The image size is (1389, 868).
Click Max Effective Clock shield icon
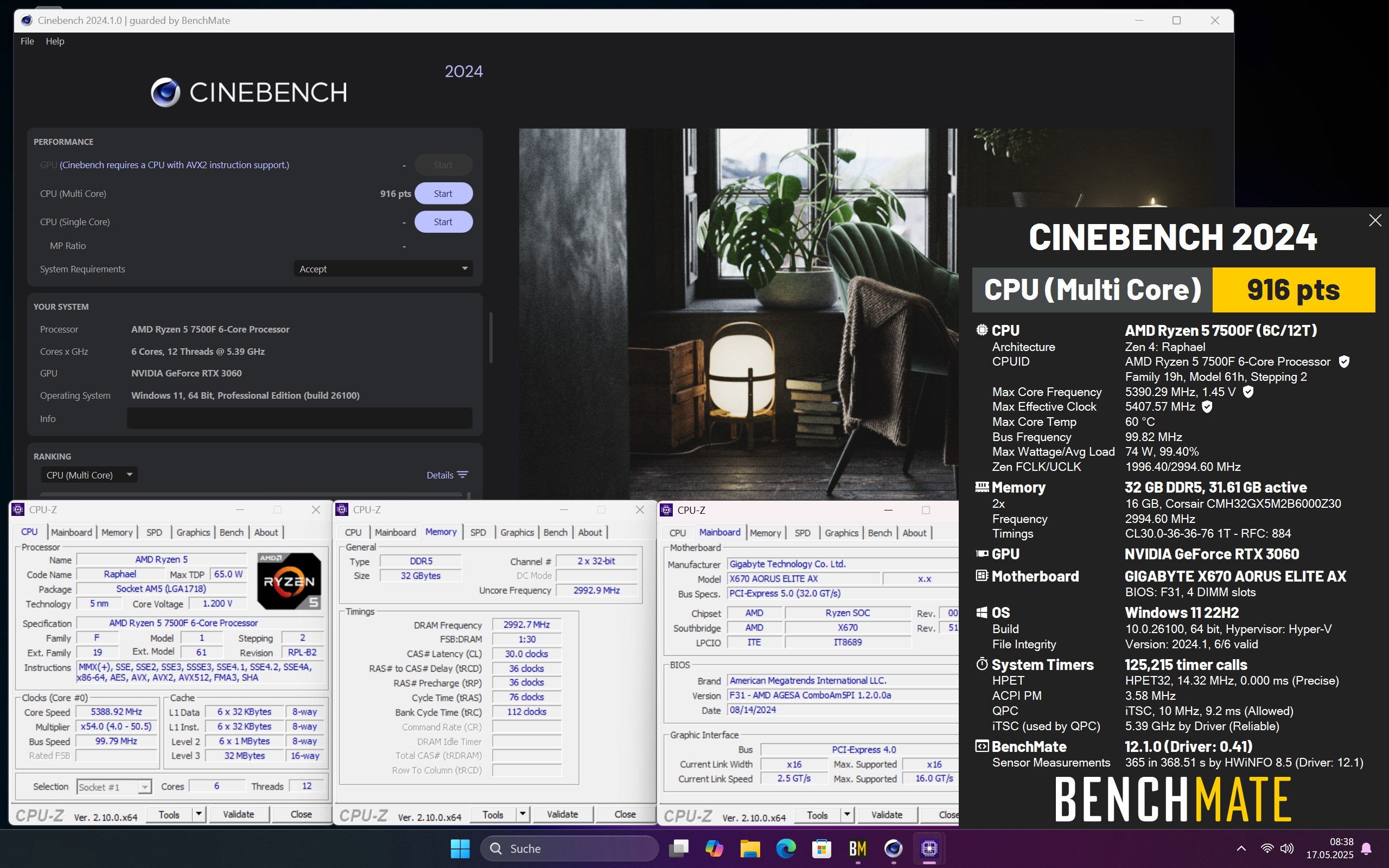1207,406
